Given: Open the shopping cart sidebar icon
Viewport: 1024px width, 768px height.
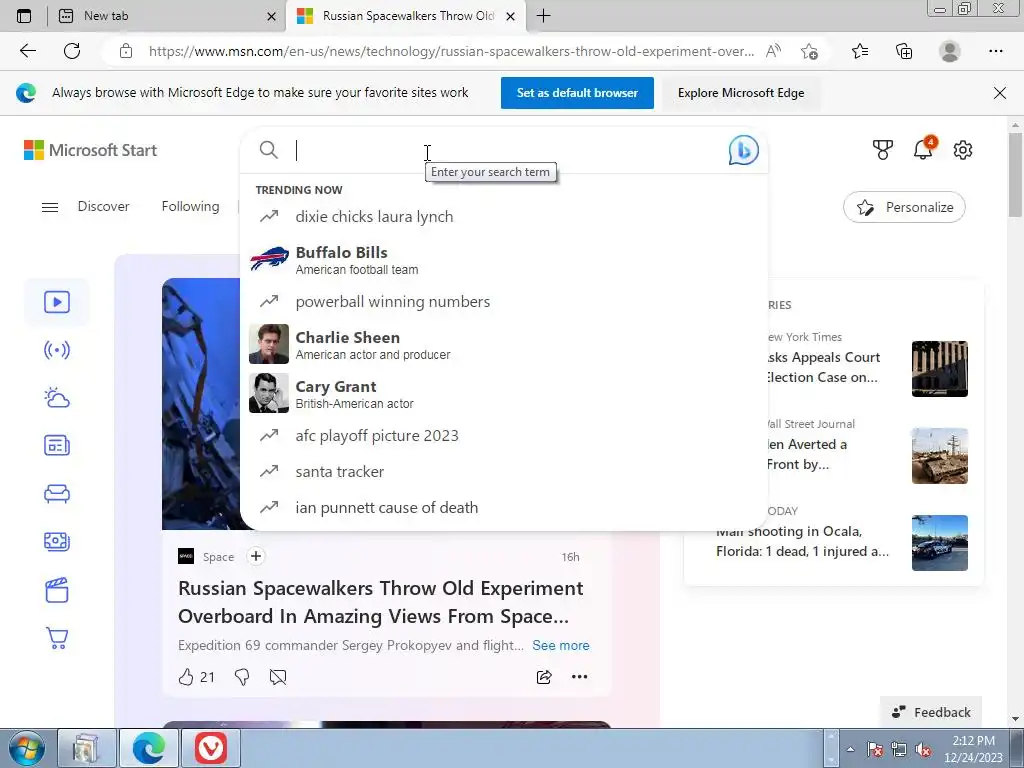Looking at the screenshot, I should click(x=57, y=637).
